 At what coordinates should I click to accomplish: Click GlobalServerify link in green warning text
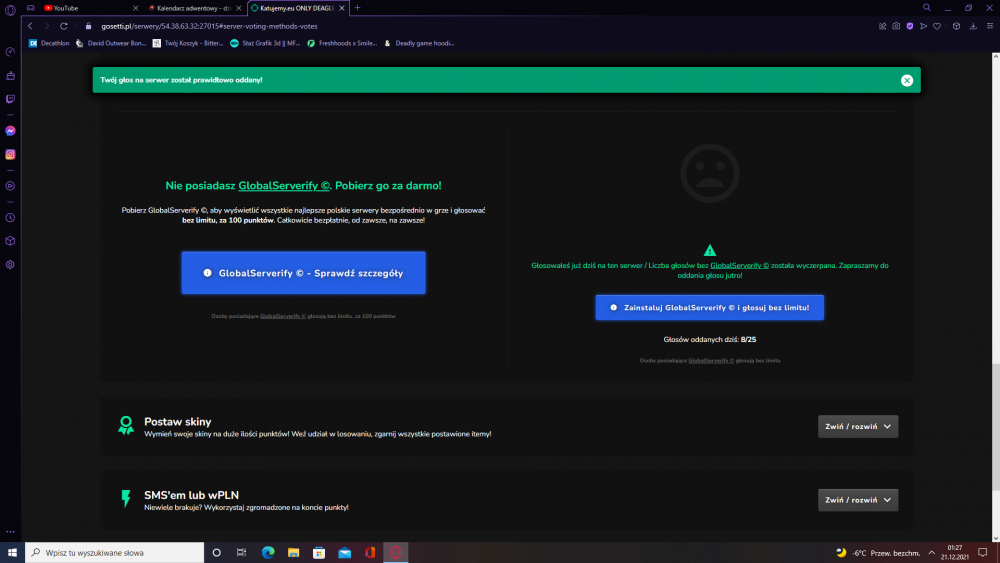click(739, 265)
